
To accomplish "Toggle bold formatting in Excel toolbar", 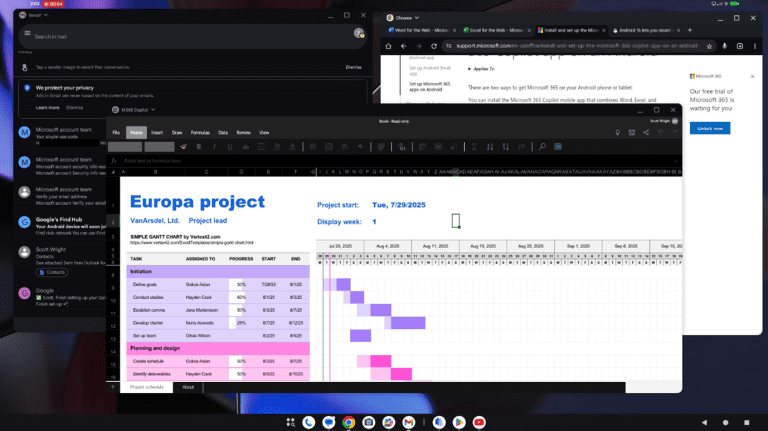I will click(198, 146).
